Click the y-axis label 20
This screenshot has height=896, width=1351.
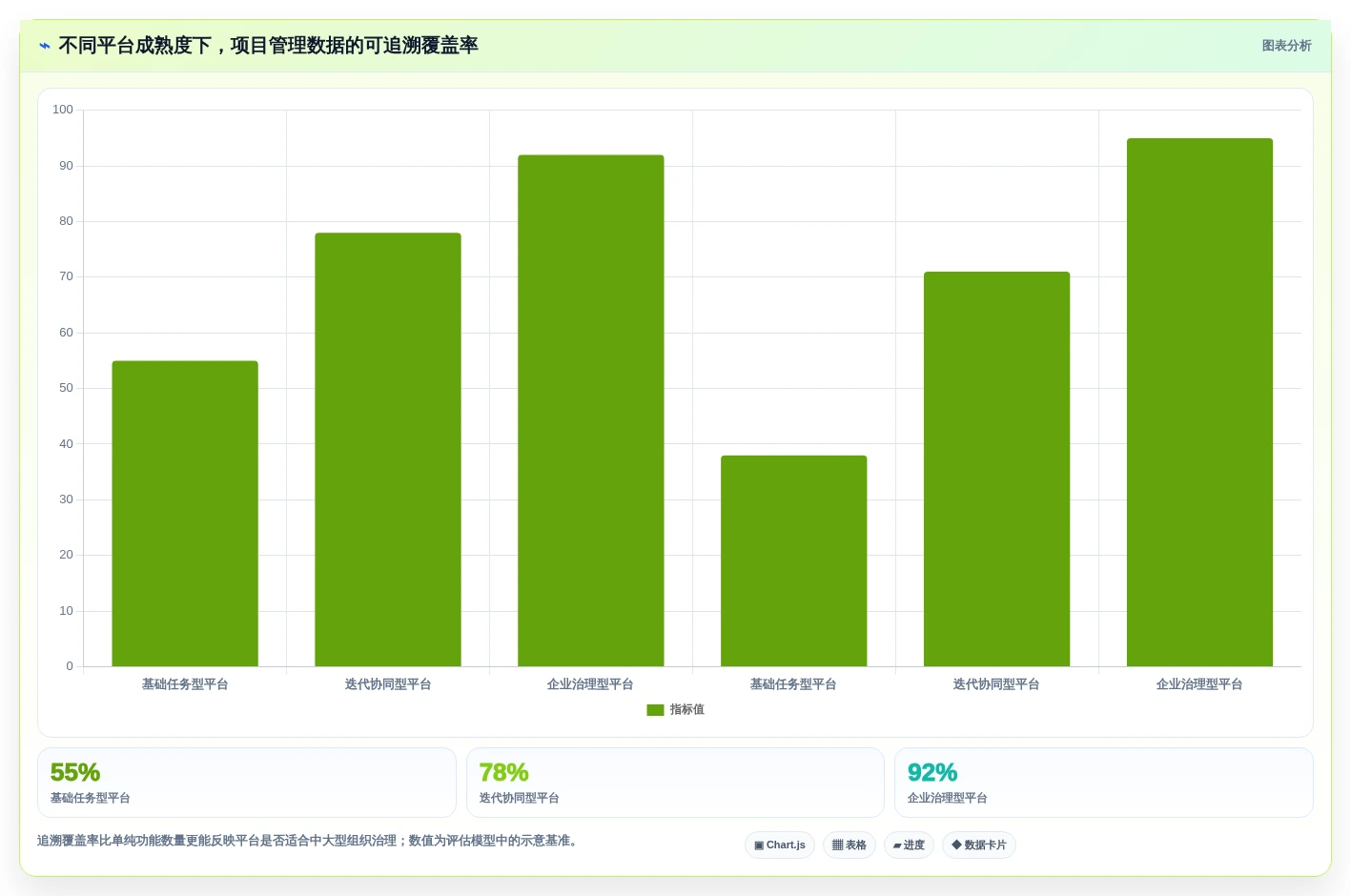[x=66, y=555]
